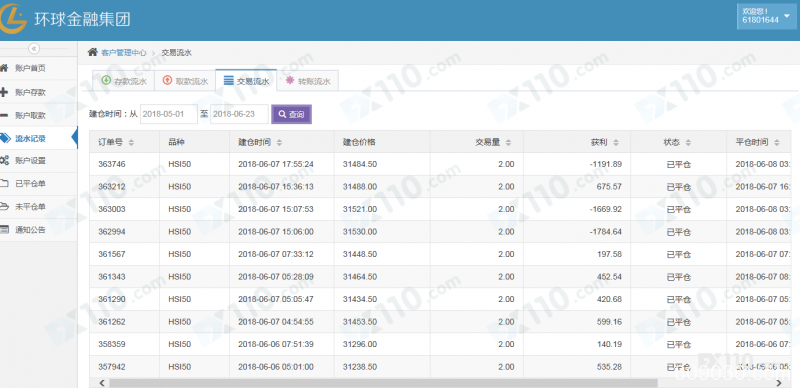The image size is (800, 388).
Task: Sort table by 获利 column
Action: 616,142
